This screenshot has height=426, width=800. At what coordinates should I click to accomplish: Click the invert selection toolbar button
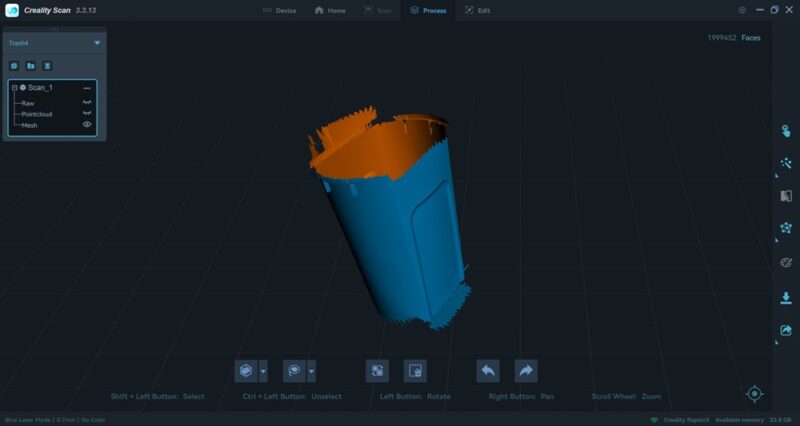415,371
